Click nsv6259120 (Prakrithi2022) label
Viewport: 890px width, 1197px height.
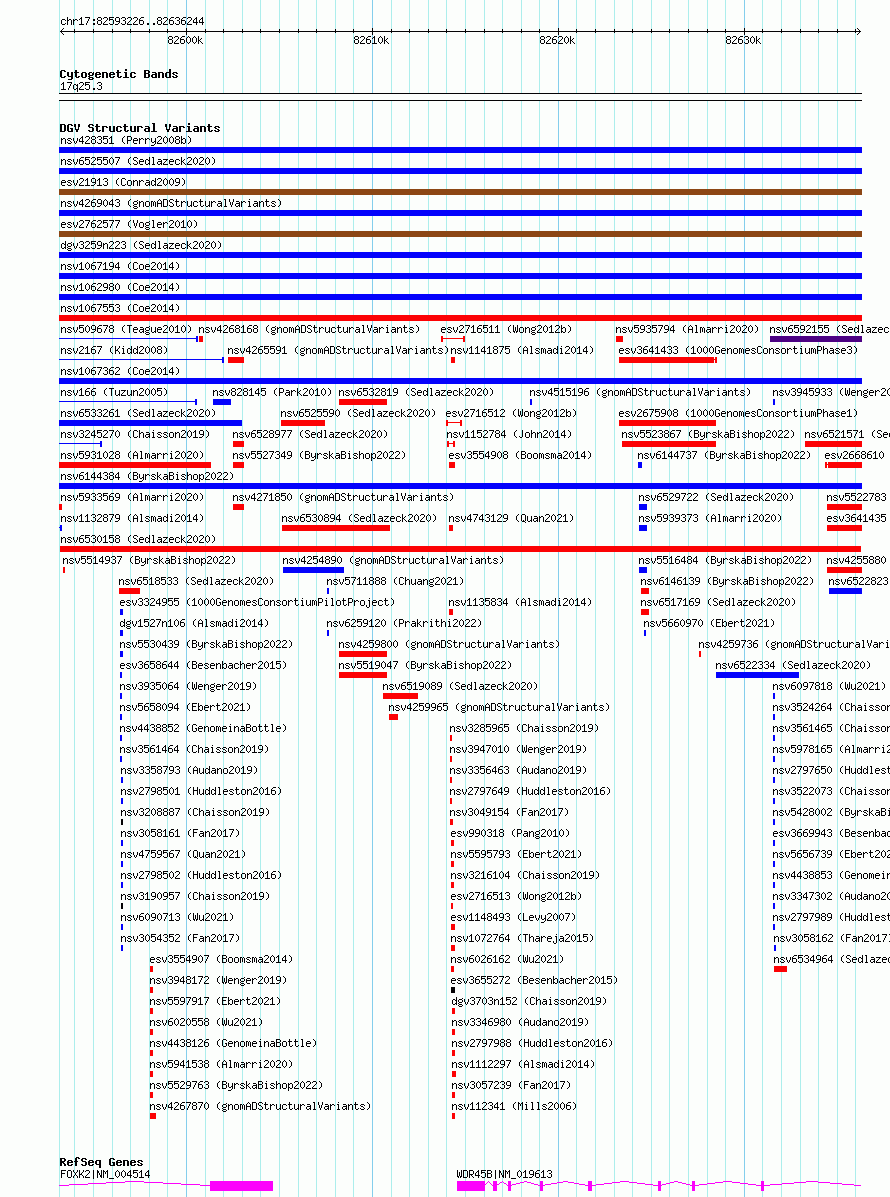[405, 623]
